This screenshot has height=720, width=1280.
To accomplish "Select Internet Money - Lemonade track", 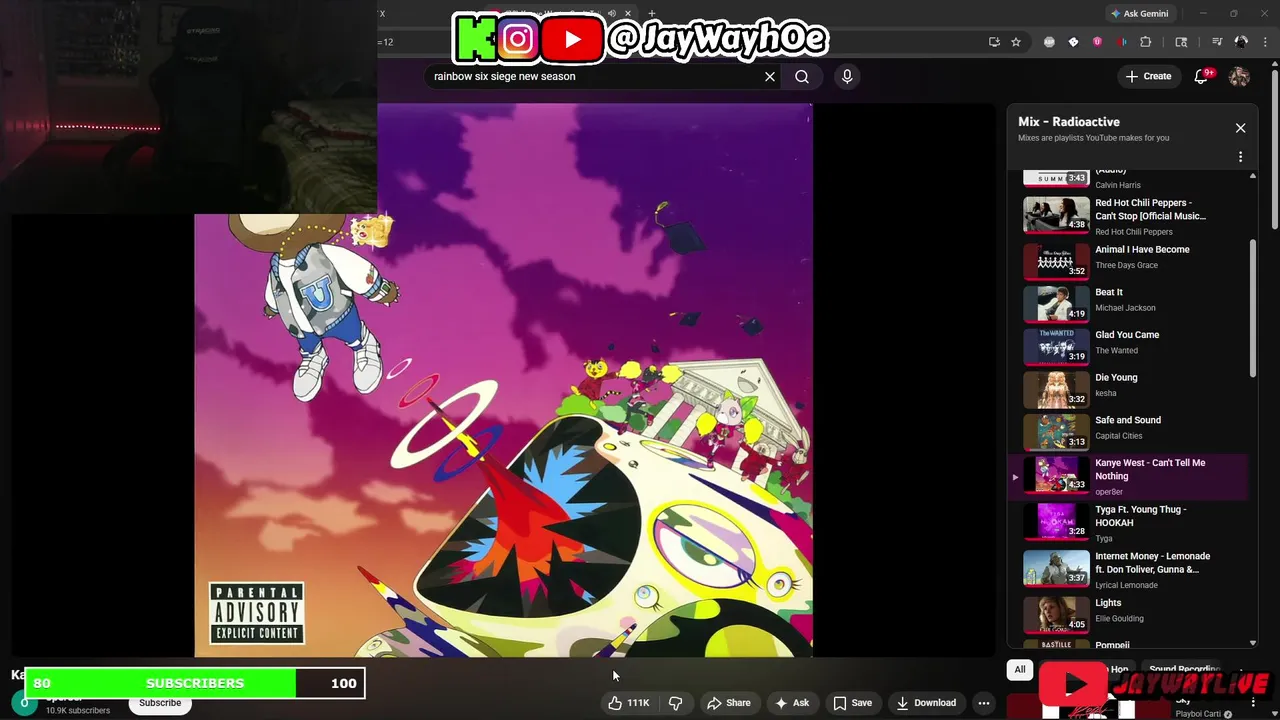I will [1130, 570].
